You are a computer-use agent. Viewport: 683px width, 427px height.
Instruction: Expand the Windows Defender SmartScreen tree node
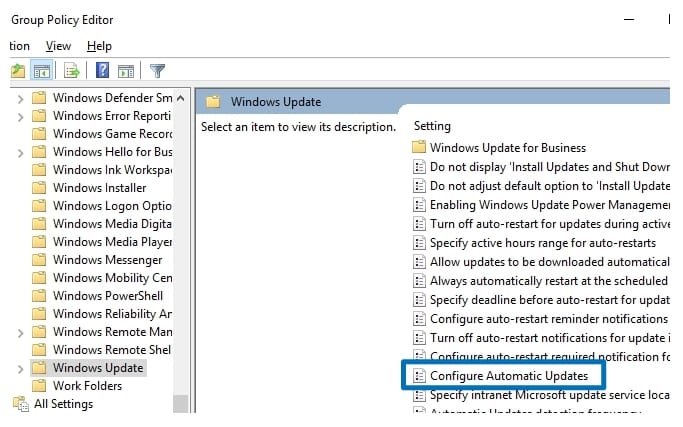coord(20,99)
